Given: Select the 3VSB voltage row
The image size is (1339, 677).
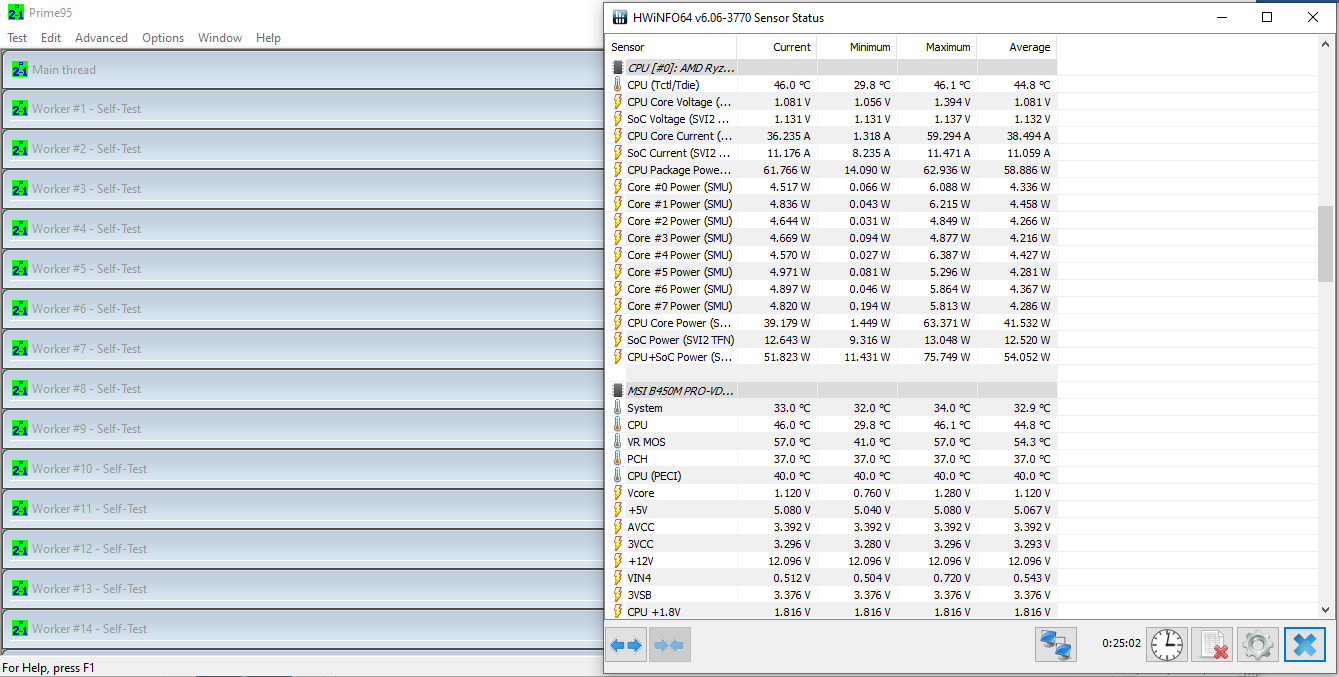Looking at the screenshot, I should tap(831, 595).
